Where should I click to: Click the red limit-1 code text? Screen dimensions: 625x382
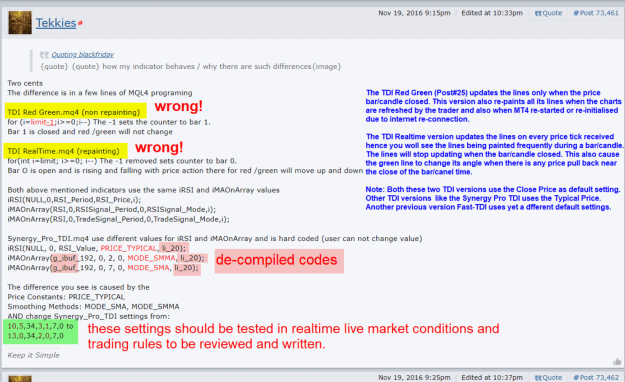42,122
